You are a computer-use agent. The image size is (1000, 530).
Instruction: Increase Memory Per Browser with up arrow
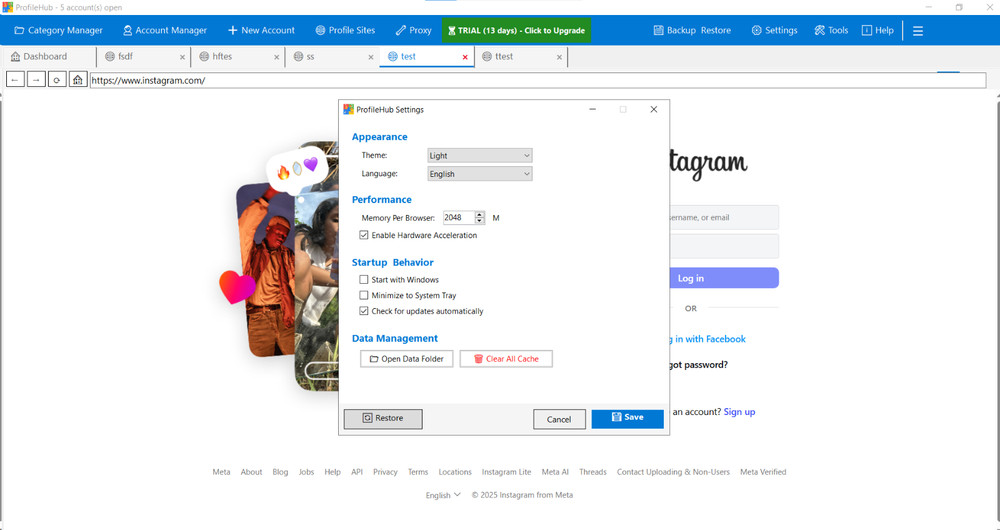click(480, 214)
